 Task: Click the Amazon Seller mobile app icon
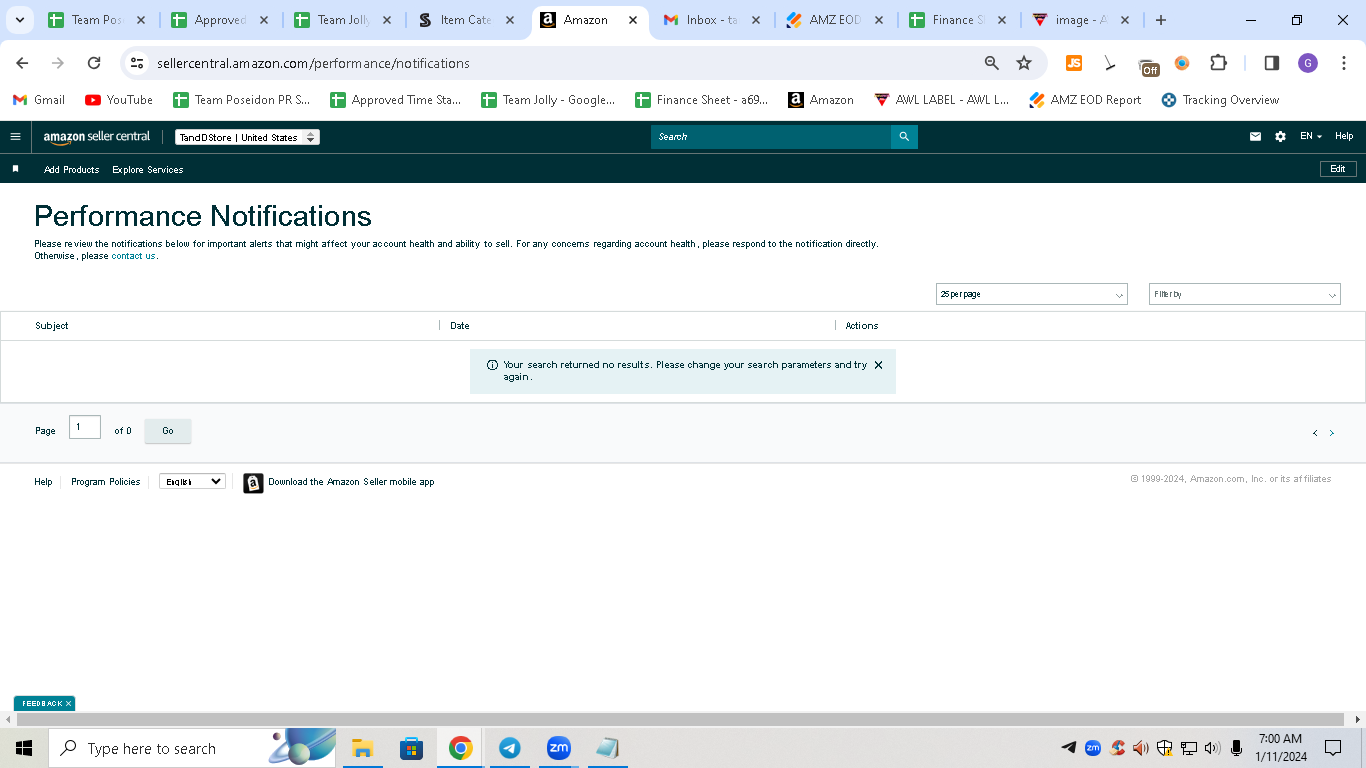point(253,483)
